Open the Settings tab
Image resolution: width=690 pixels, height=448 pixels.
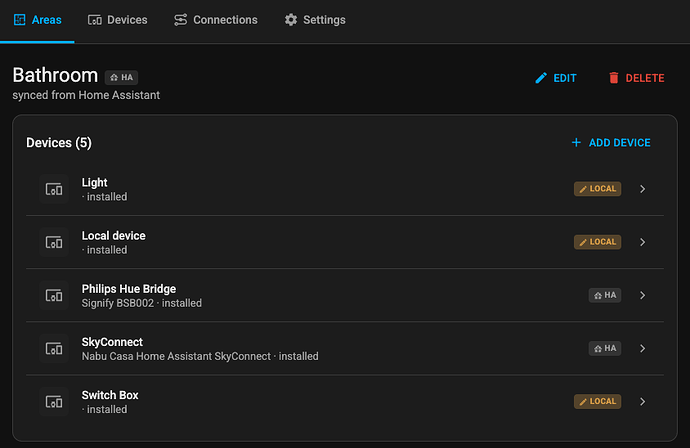point(315,20)
